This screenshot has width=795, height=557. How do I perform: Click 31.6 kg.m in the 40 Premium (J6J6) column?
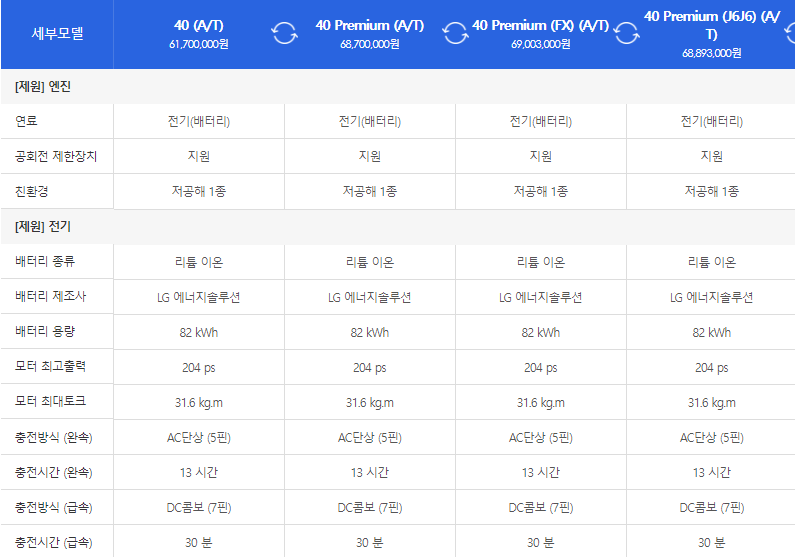click(712, 402)
